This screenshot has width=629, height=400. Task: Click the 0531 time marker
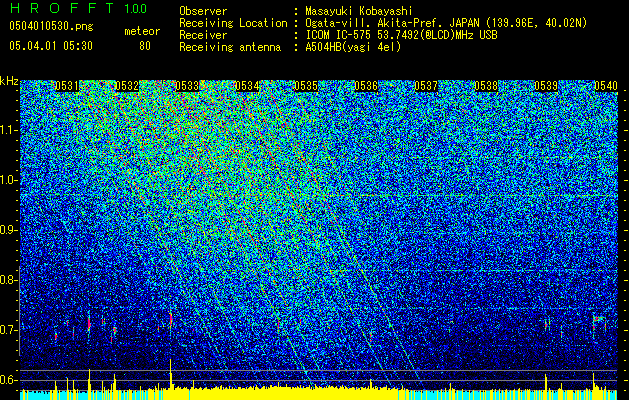(67, 86)
